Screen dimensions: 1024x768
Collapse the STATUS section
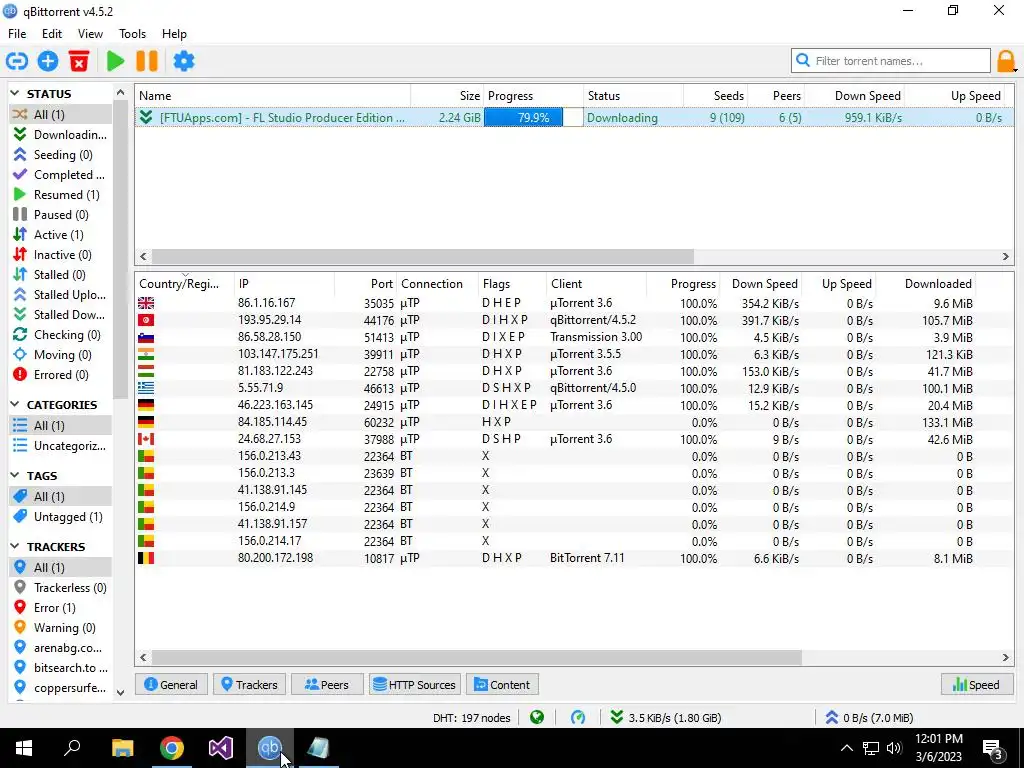coord(15,93)
